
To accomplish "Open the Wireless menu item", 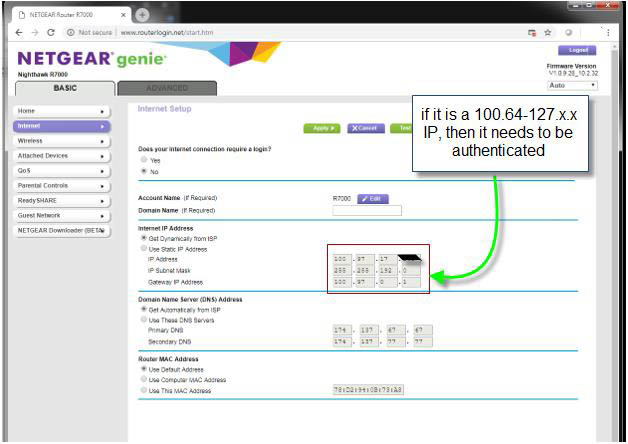I will point(62,141).
